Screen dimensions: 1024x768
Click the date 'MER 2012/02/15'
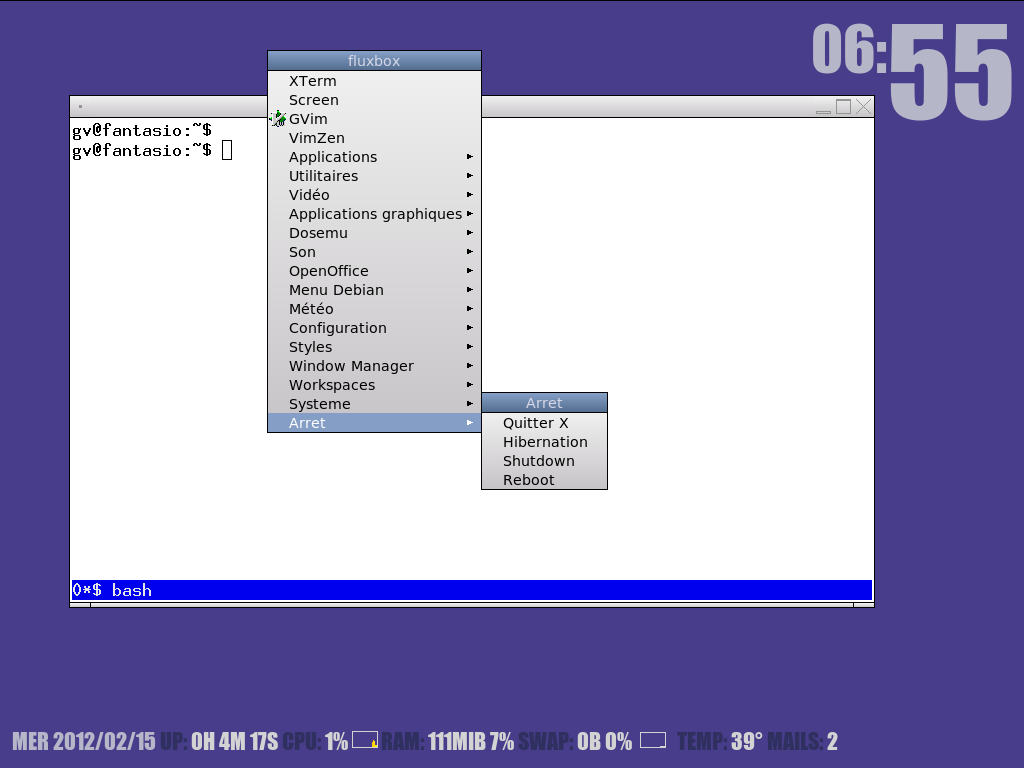[84, 741]
